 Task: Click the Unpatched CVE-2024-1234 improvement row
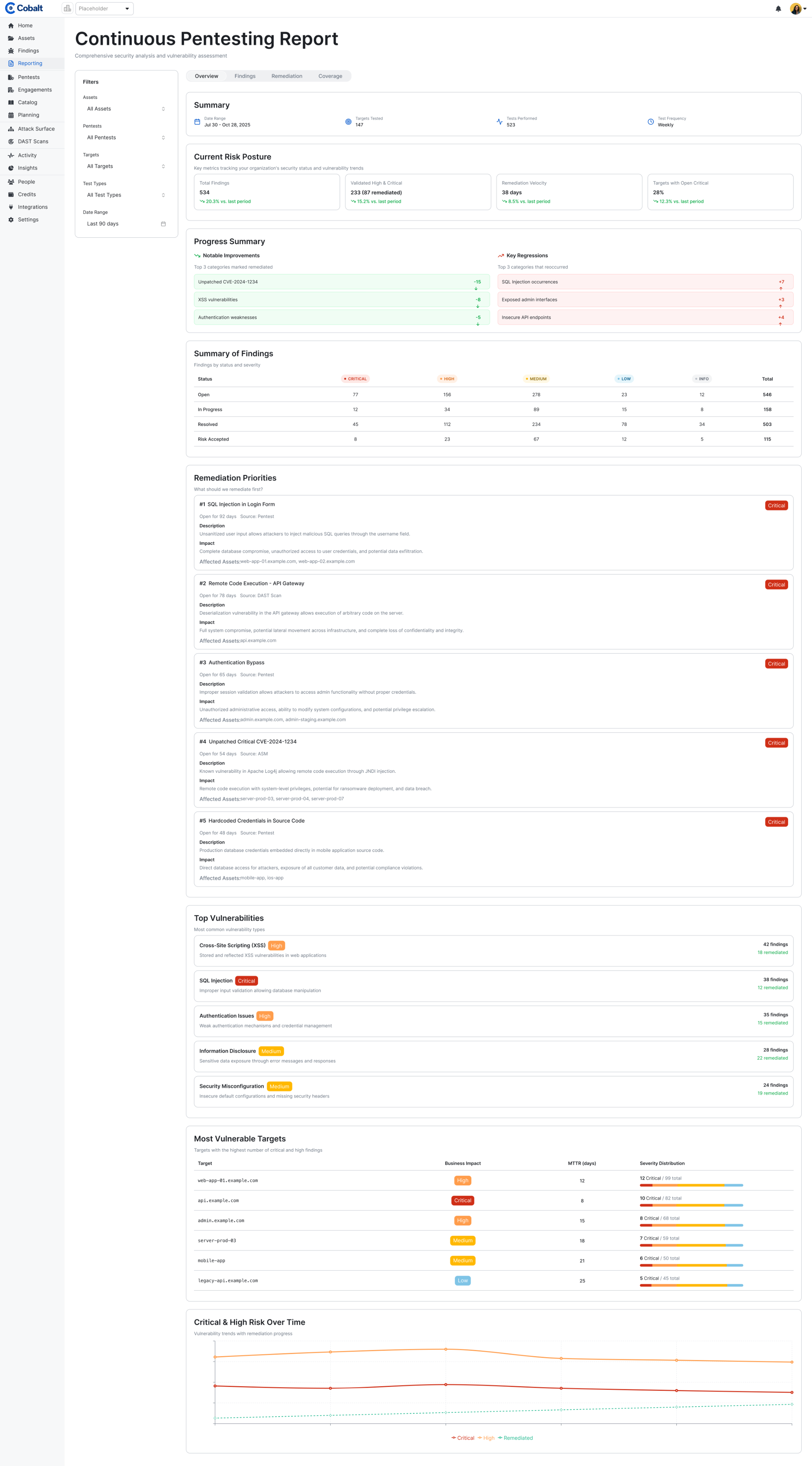[x=341, y=282]
